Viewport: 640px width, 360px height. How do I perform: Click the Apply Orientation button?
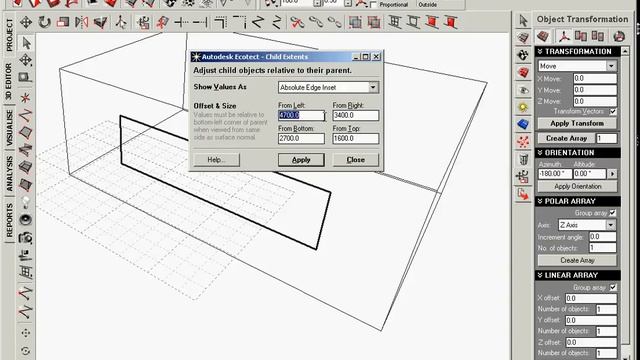(x=577, y=186)
